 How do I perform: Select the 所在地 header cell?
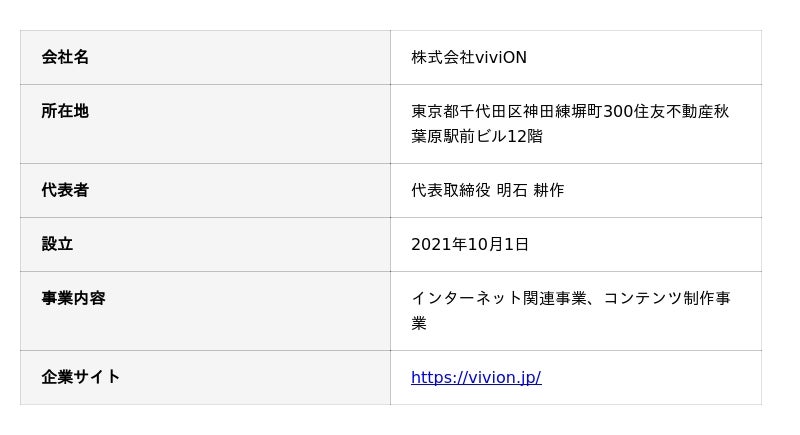click(65, 111)
